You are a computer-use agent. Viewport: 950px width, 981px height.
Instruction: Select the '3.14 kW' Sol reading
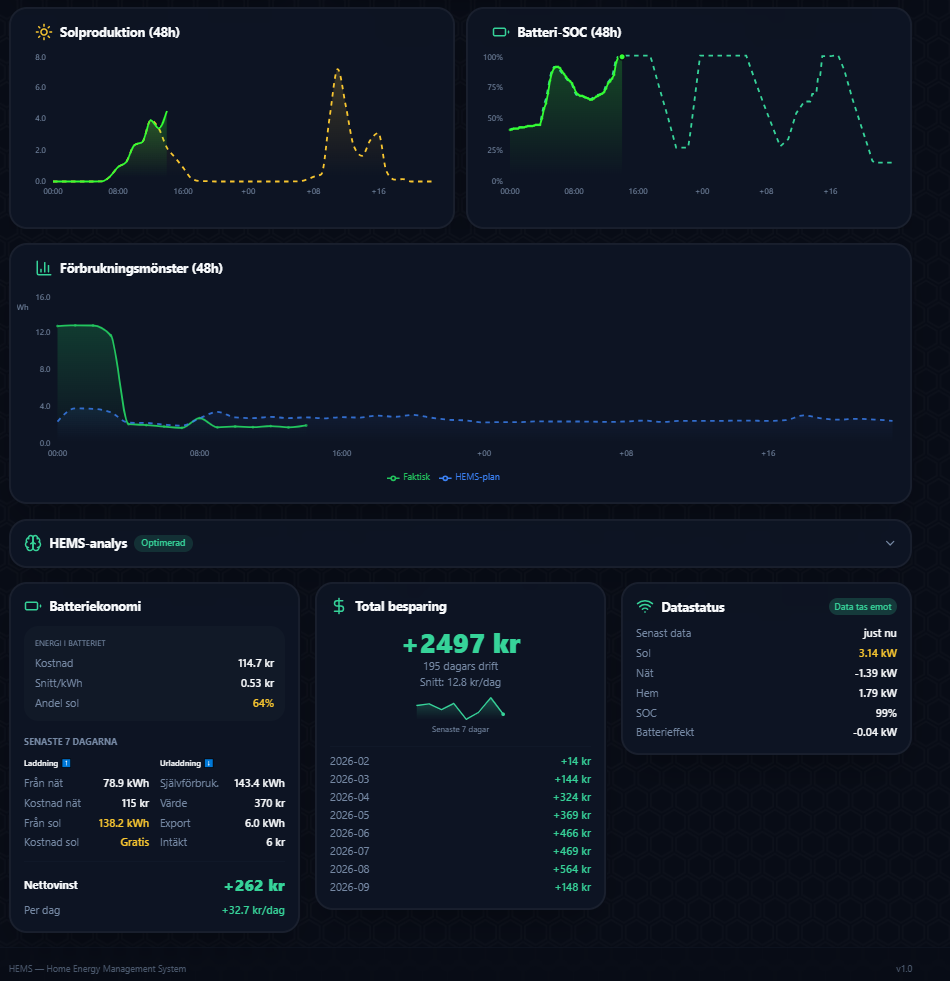pyautogui.click(x=878, y=653)
